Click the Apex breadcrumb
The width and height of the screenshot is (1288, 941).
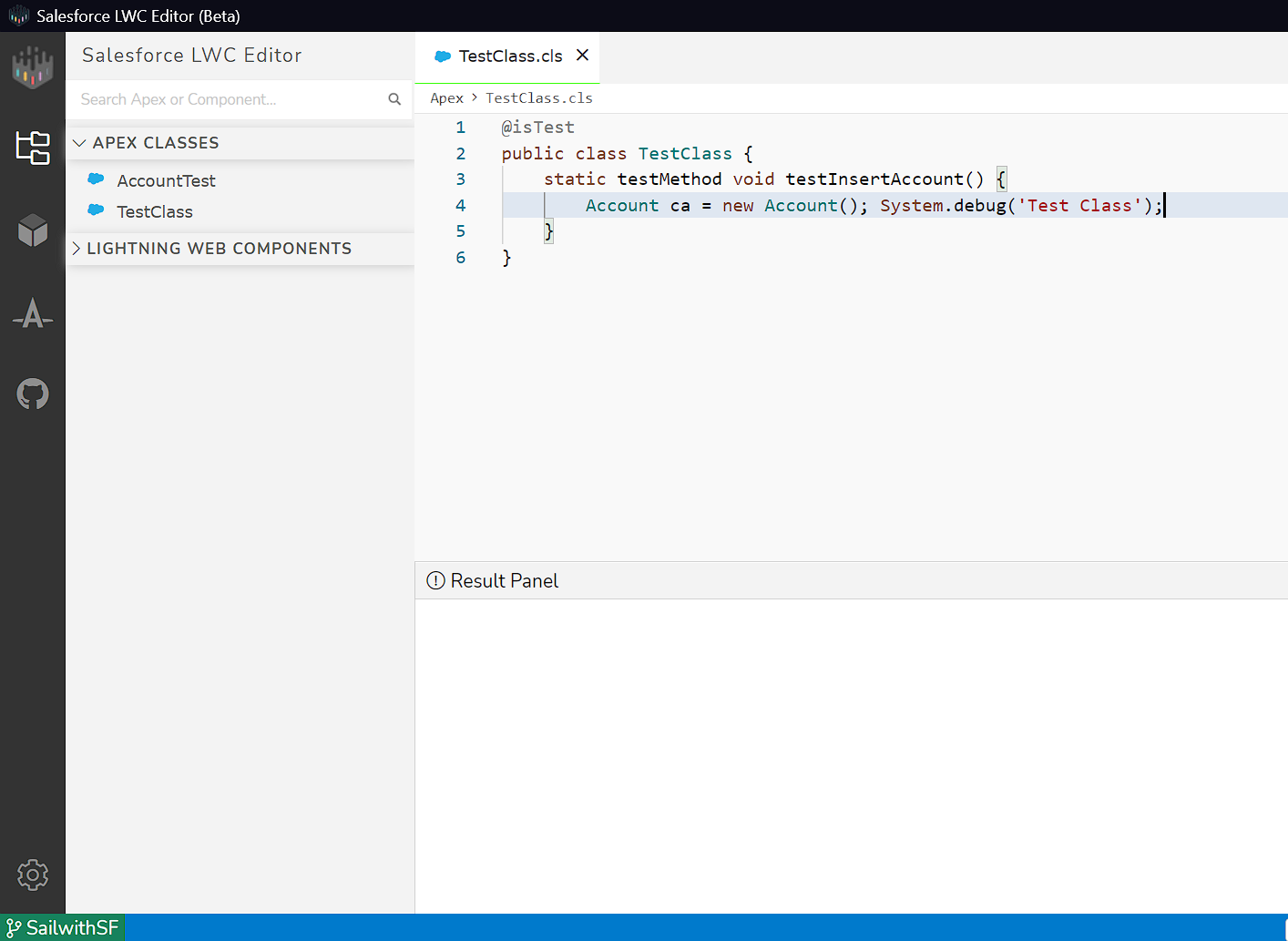(x=446, y=98)
